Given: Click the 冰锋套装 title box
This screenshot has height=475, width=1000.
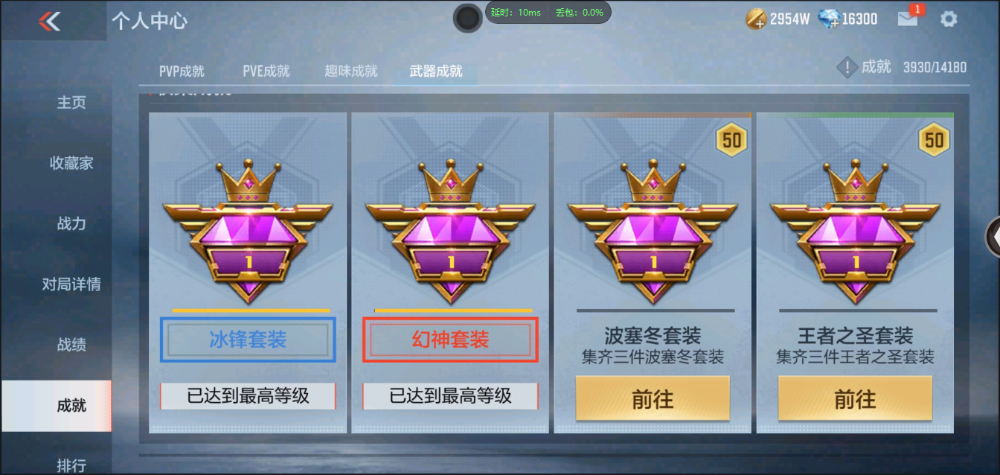Looking at the screenshot, I should [x=248, y=340].
